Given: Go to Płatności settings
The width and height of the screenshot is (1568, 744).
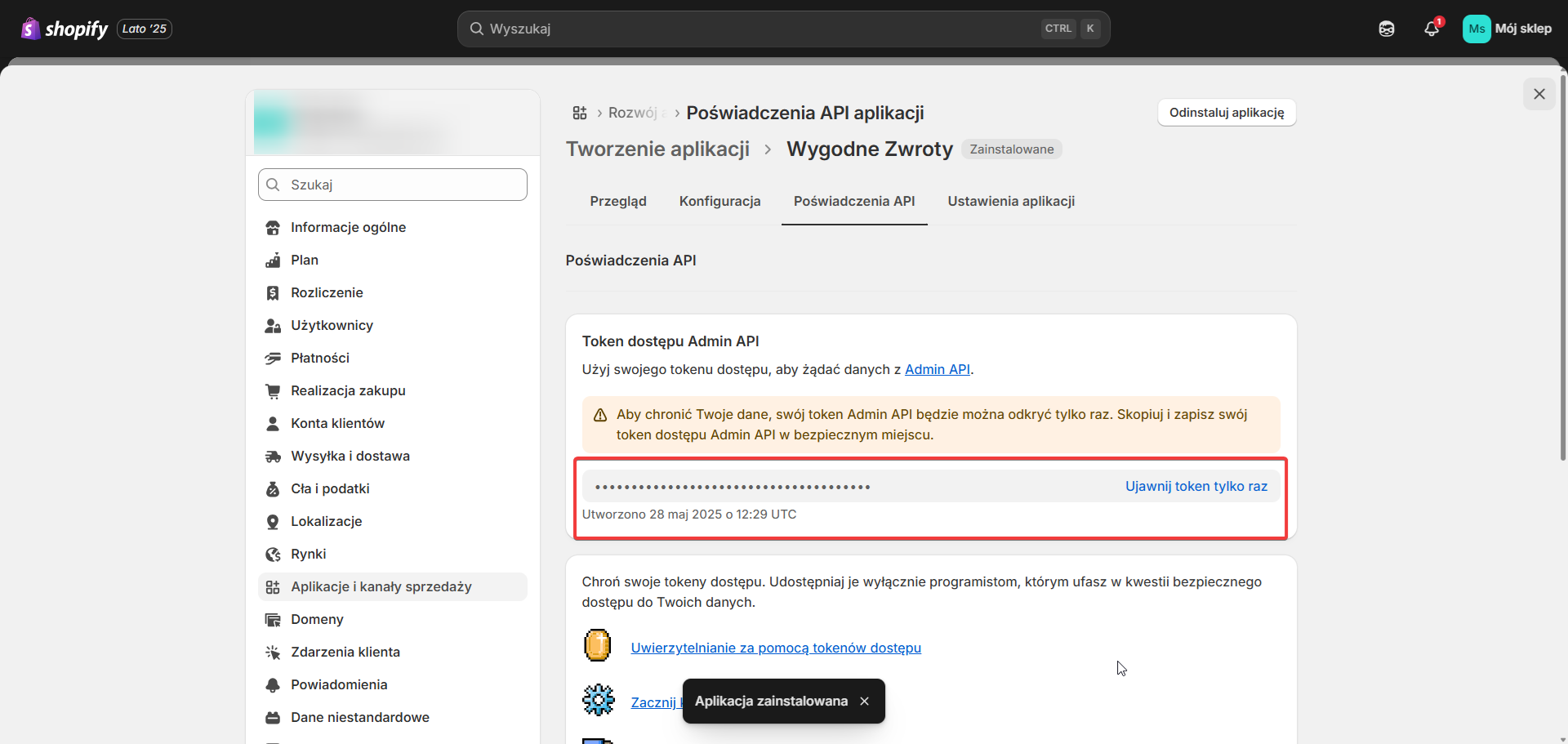Looking at the screenshot, I should 319,358.
